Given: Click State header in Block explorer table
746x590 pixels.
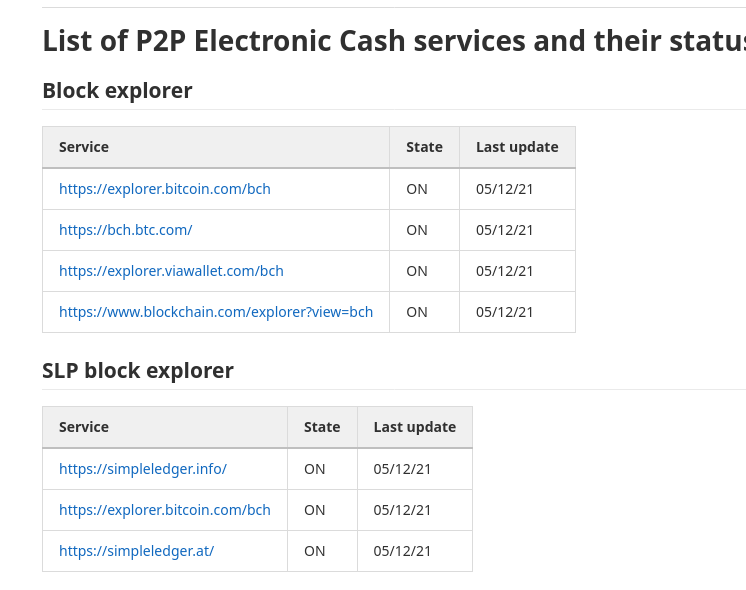Looking at the screenshot, I should pos(424,147).
